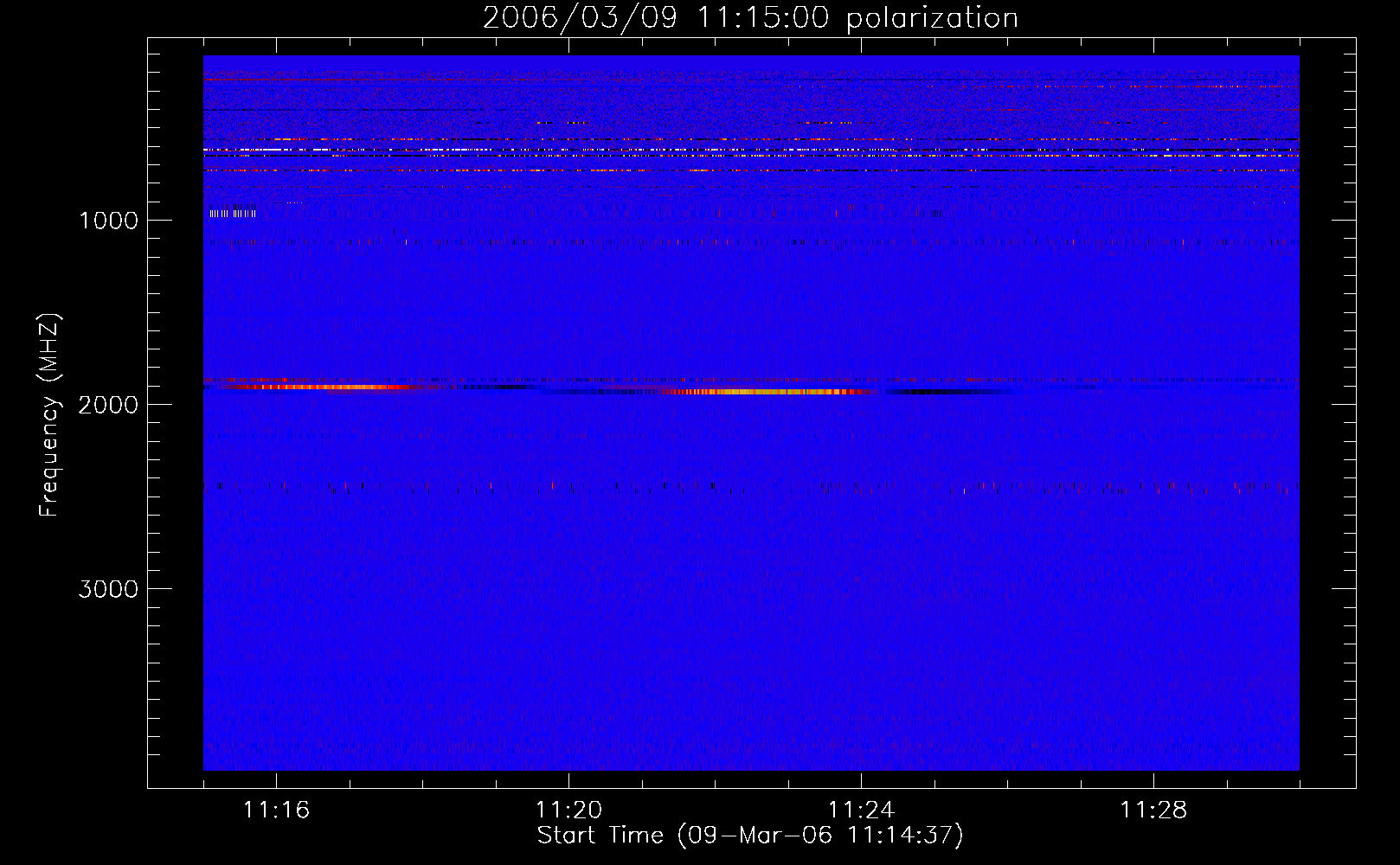Click the 11:24 time axis label
Viewport: 1400px width, 865px height.
pos(861,811)
